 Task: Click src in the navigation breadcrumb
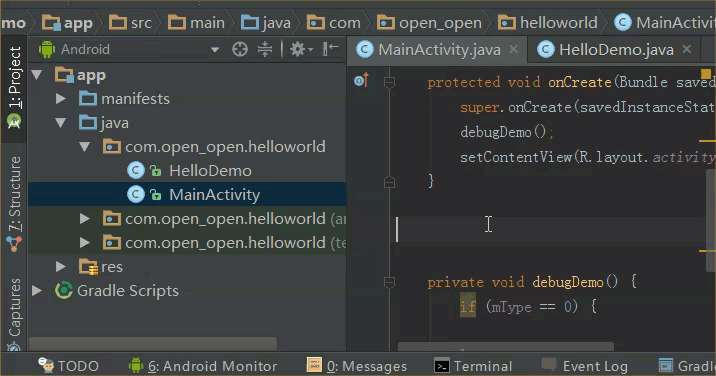[130, 22]
